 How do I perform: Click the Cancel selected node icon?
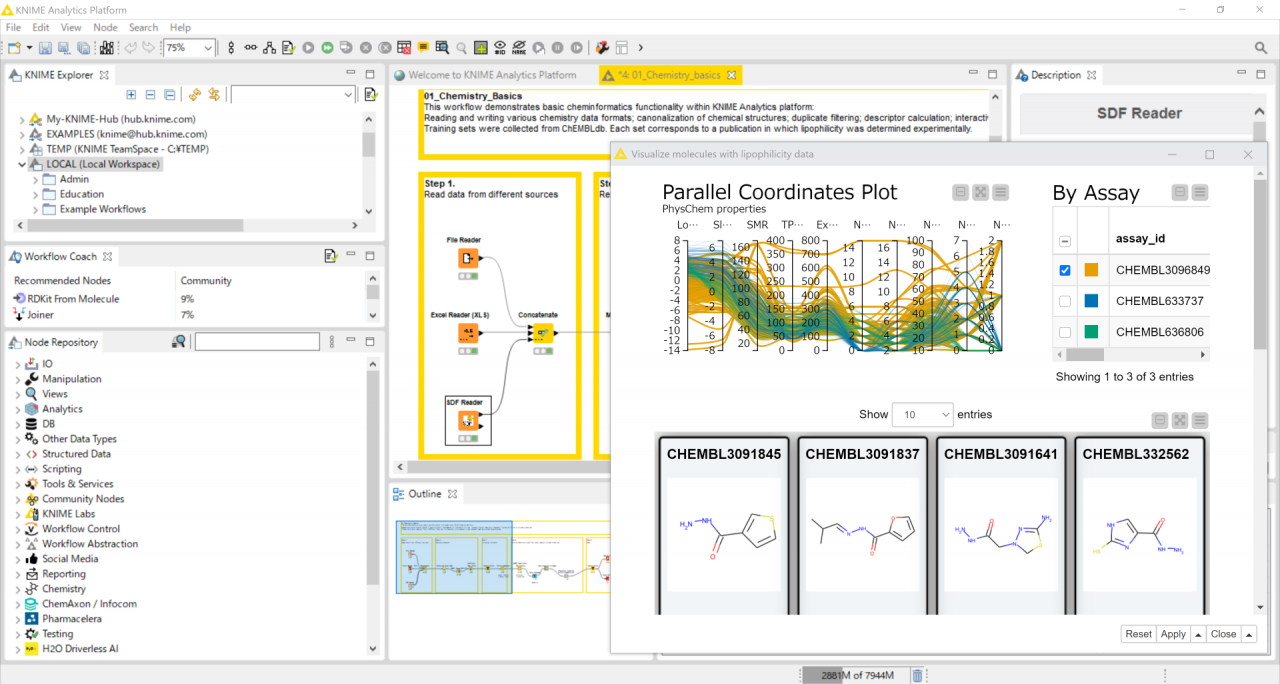point(365,47)
